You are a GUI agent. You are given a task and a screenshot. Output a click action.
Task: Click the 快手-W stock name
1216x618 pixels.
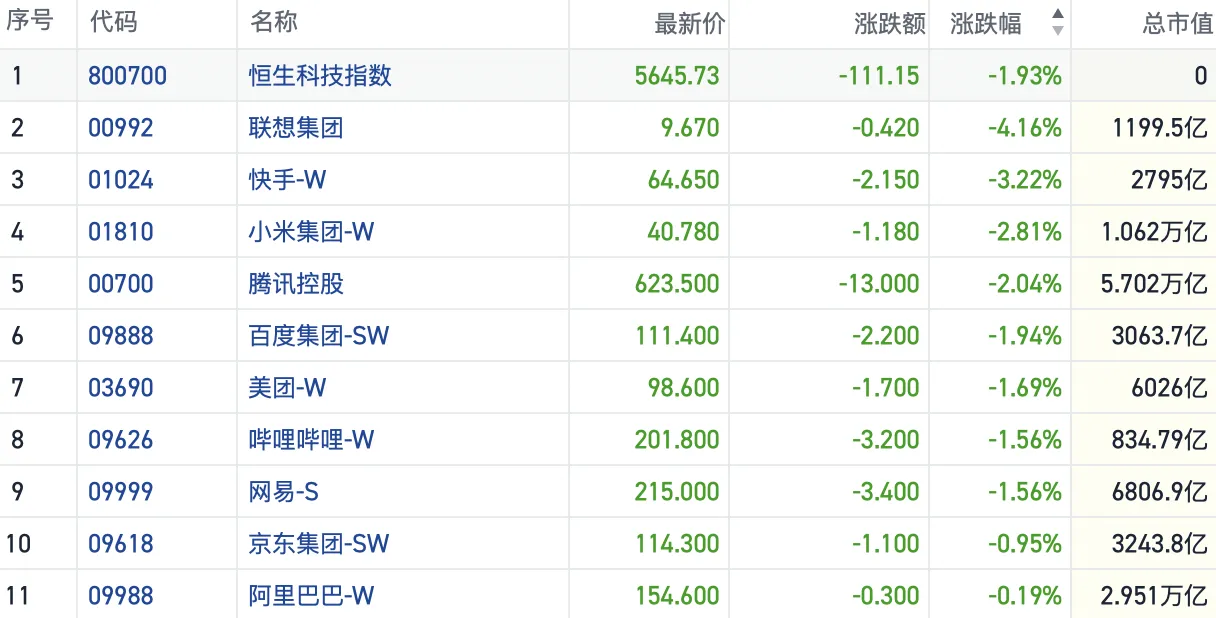point(287,179)
